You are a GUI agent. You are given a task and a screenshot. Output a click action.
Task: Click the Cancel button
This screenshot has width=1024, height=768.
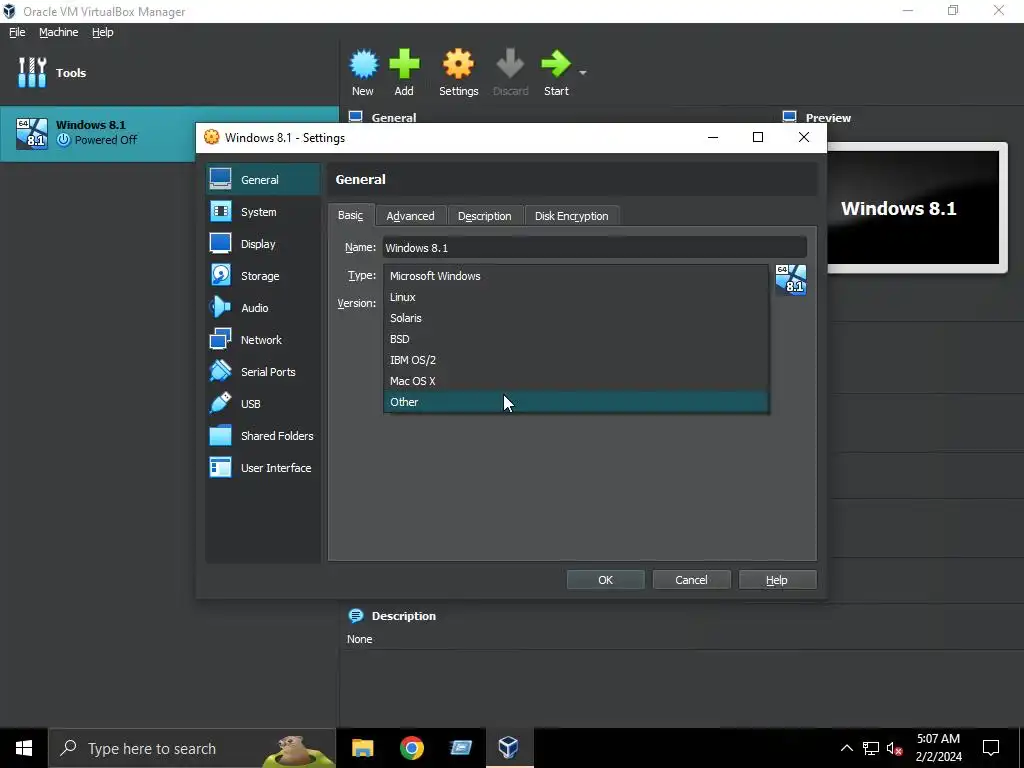coord(691,580)
